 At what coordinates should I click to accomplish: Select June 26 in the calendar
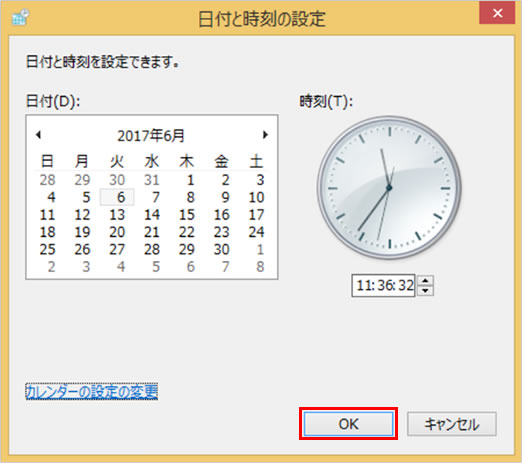point(83,249)
